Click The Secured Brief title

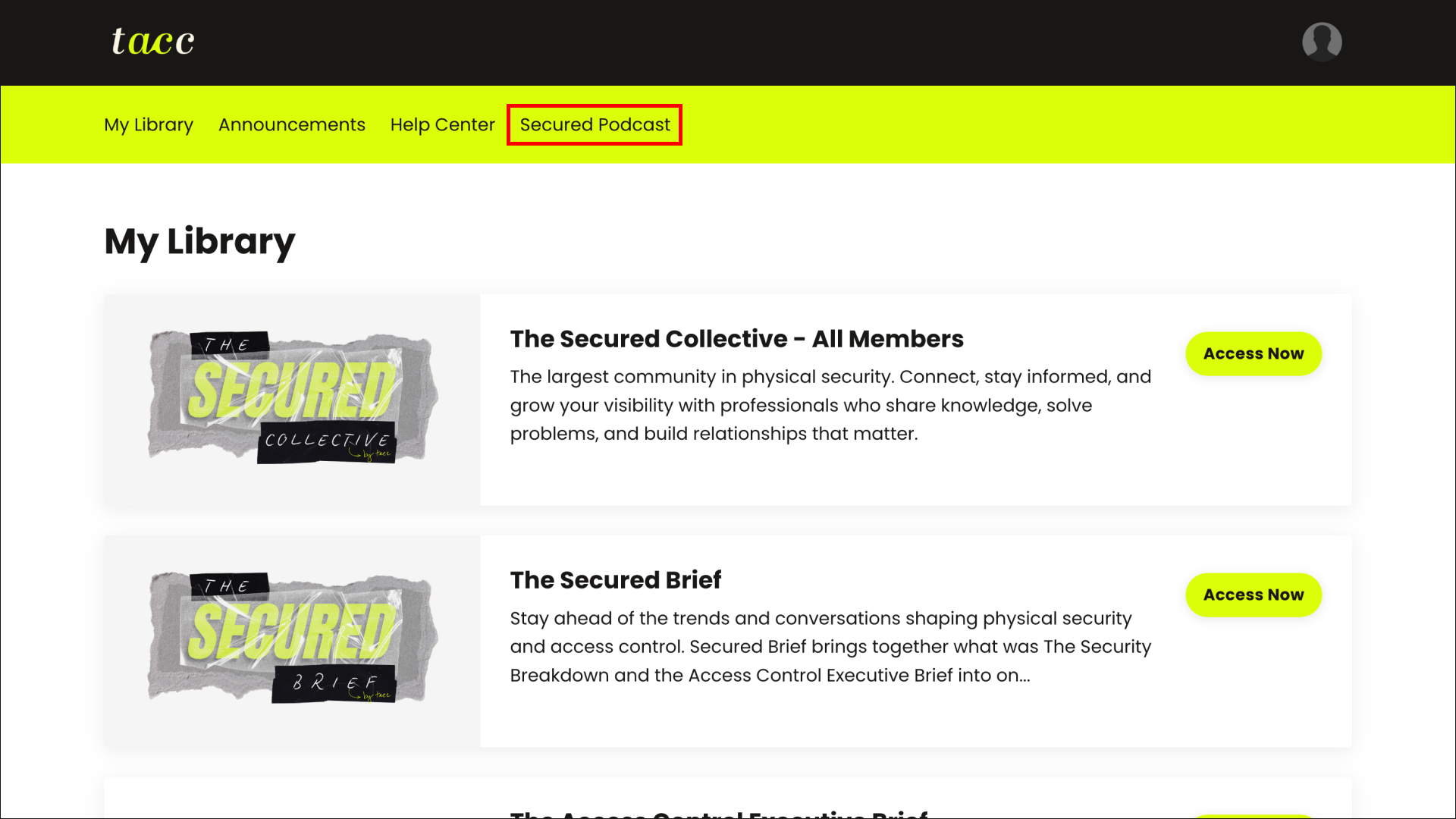click(615, 579)
